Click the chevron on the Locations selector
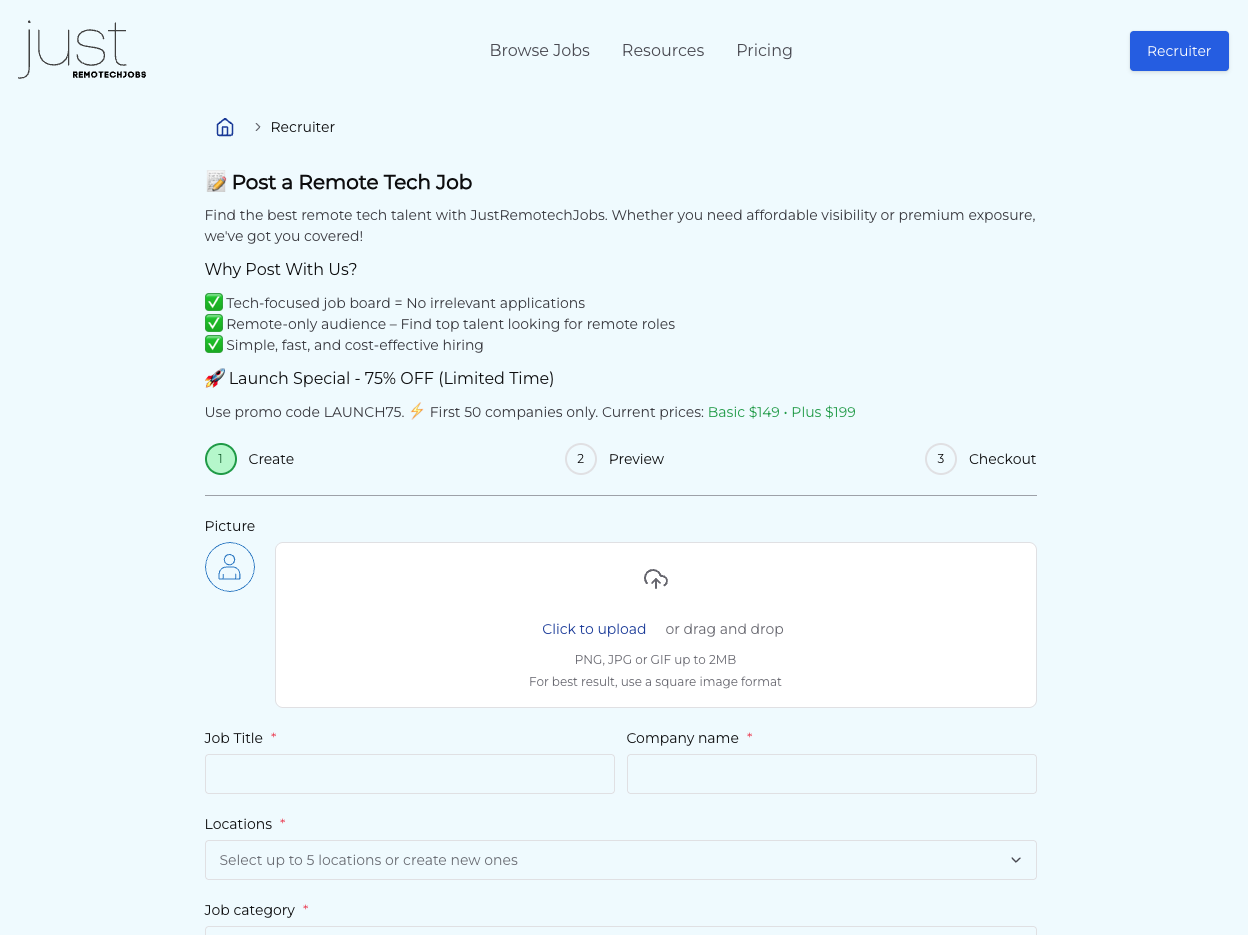 pos(1016,860)
